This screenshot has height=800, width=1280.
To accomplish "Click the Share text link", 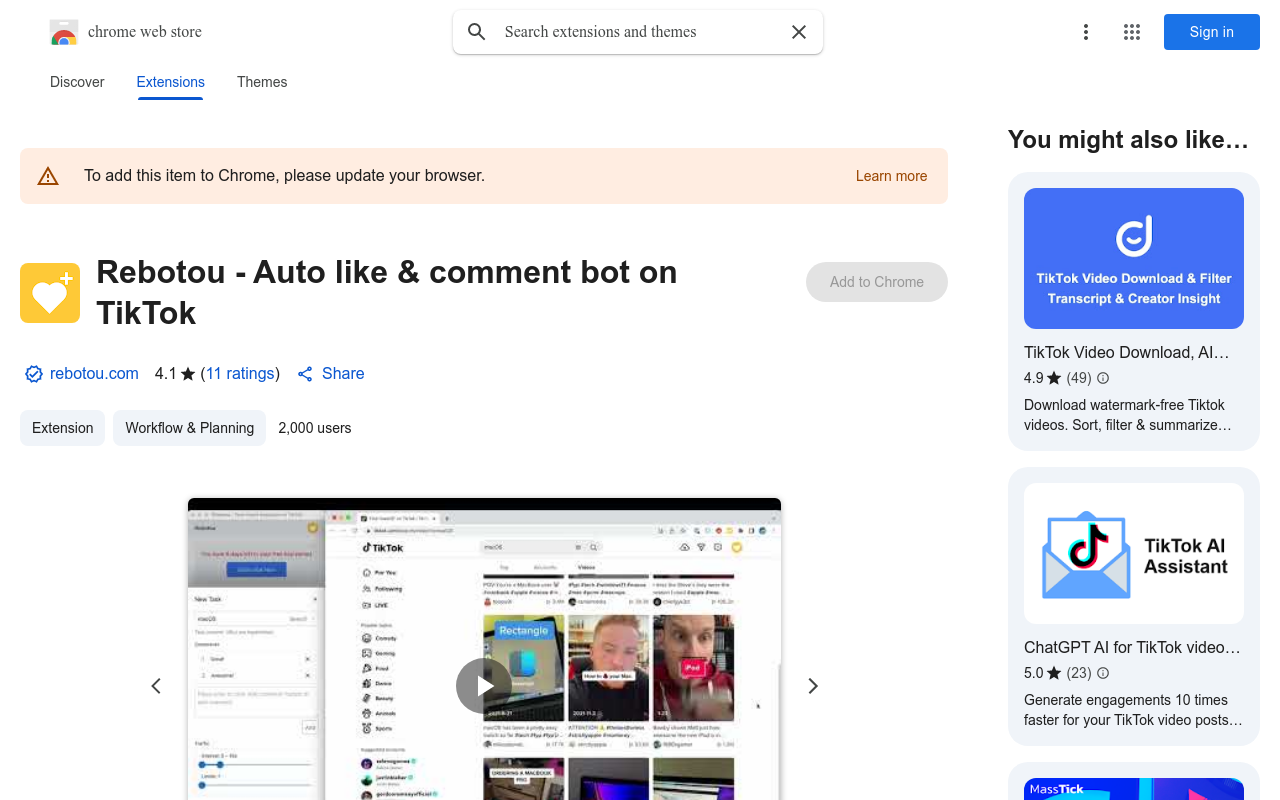I will (x=343, y=374).
